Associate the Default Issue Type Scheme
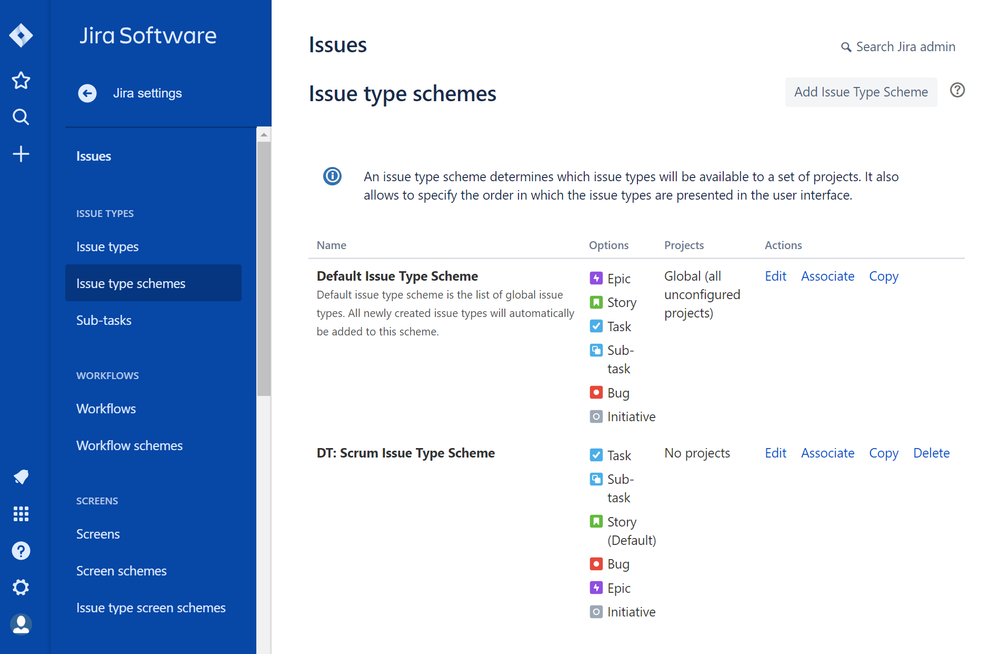Viewport: 999px width, 654px height. [827, 276]
